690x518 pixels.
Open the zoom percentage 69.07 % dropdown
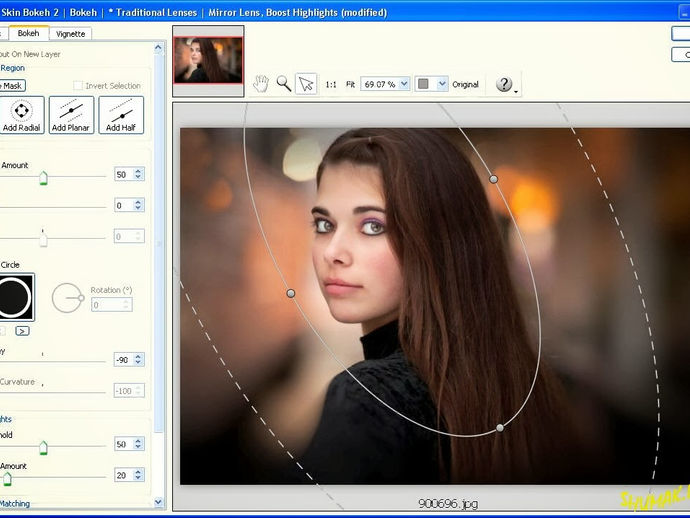404,84
